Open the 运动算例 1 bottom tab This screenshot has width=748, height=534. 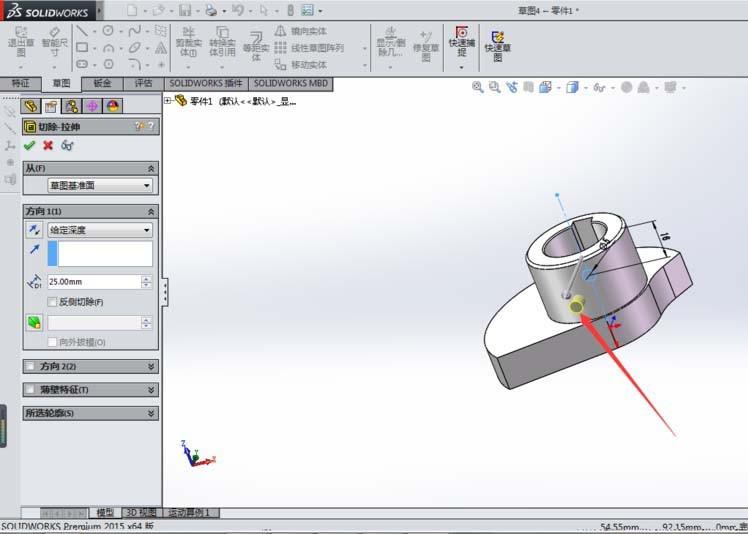coord(190,513)
